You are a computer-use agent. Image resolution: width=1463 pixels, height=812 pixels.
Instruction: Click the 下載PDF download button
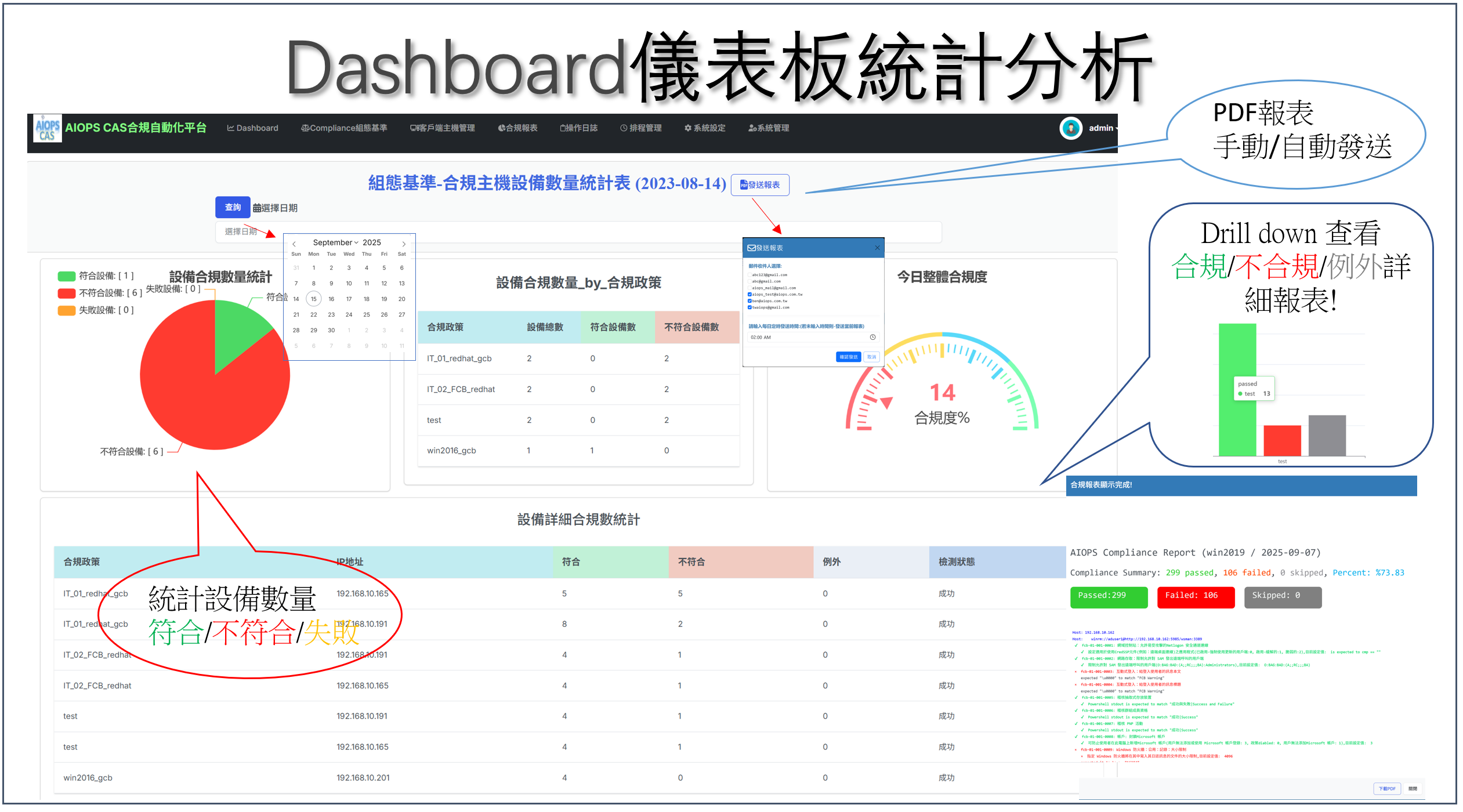[1387, 789]
